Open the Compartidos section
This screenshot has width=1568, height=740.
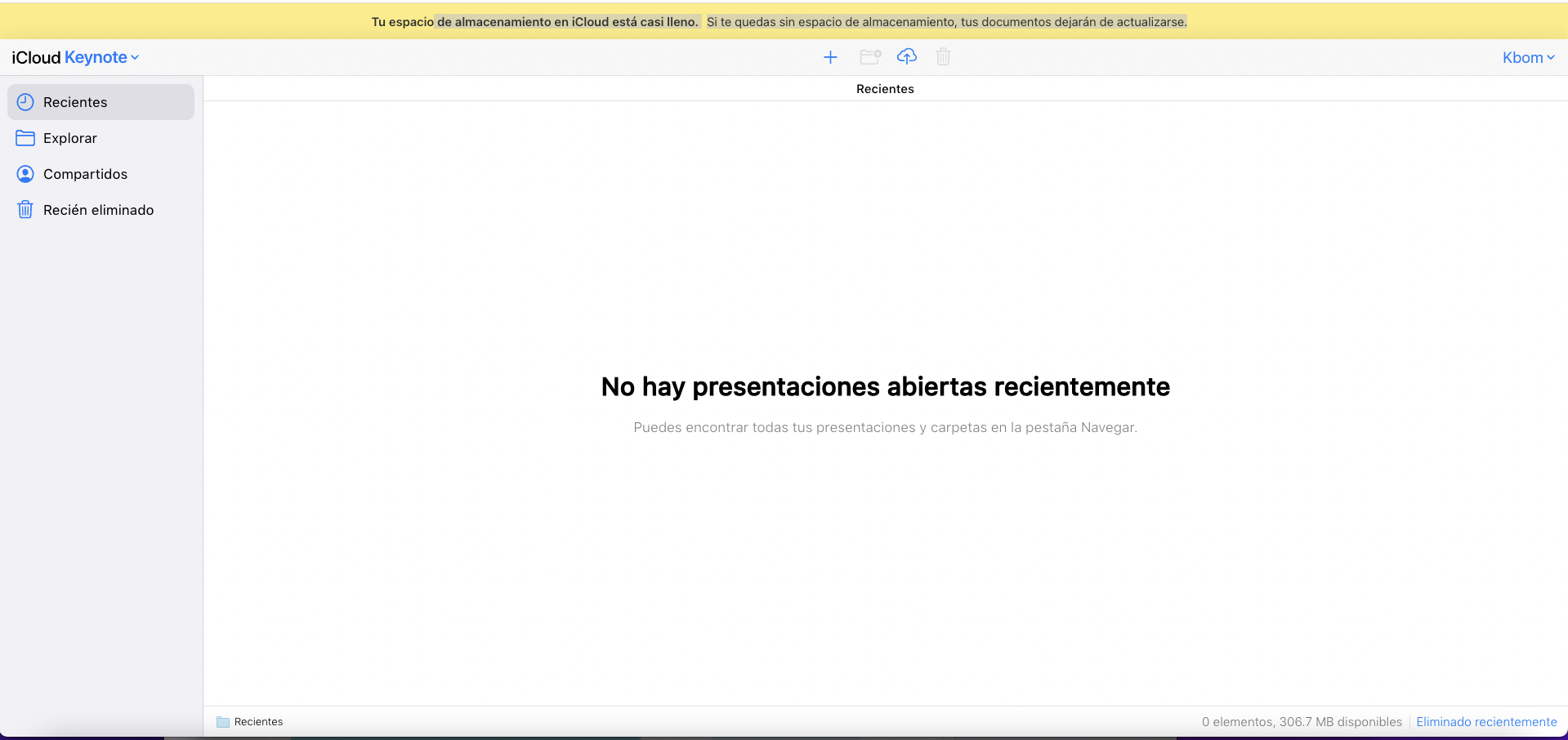point(85,174)
